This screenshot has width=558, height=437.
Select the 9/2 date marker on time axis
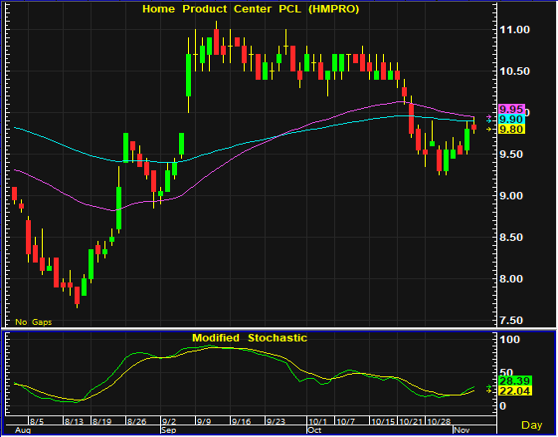click(169, 422)
